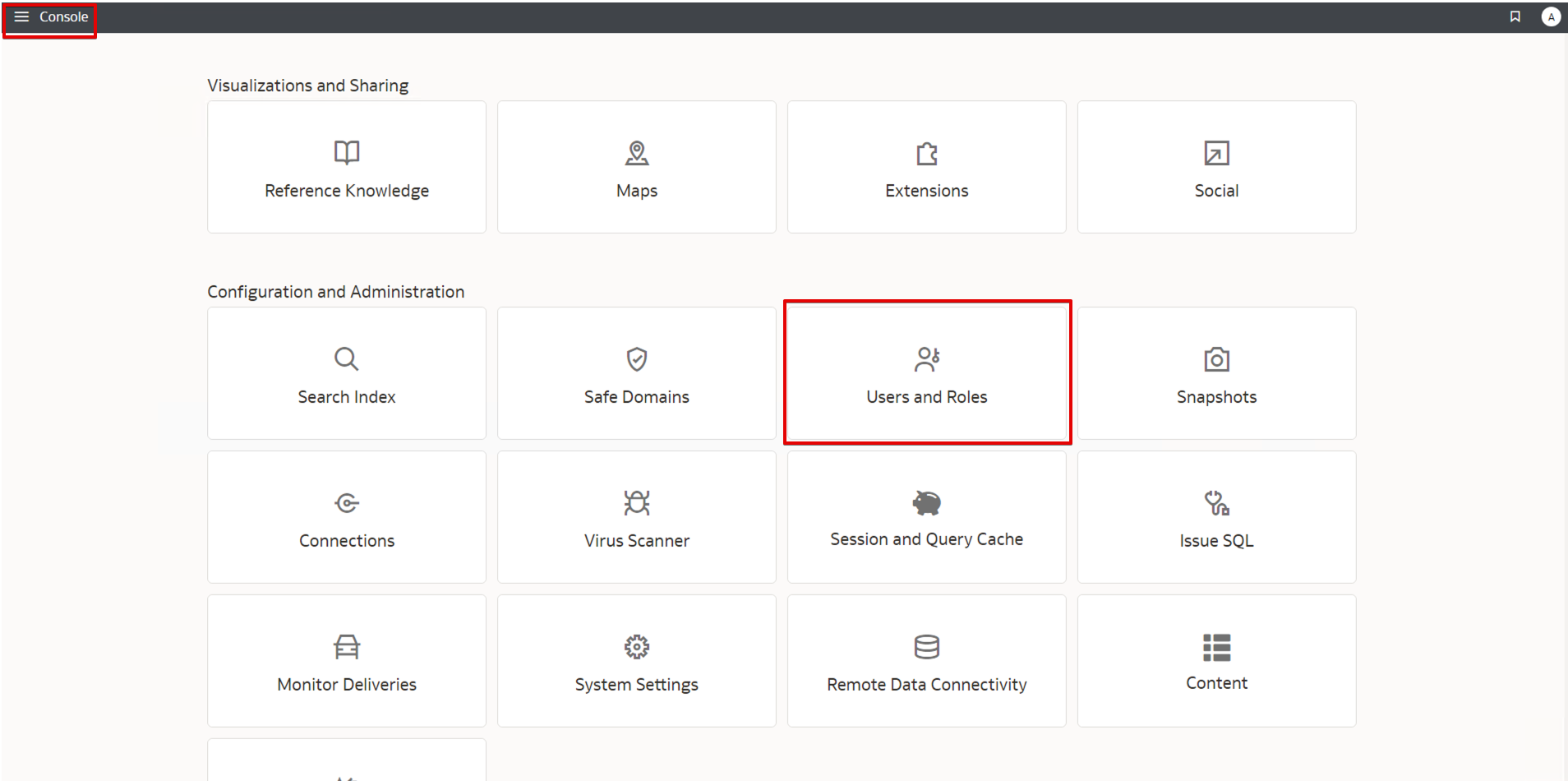Open the Remote Data Connectivity tile
The height and width of the screenshot is (781, 1568).
(x=927, y=662)
